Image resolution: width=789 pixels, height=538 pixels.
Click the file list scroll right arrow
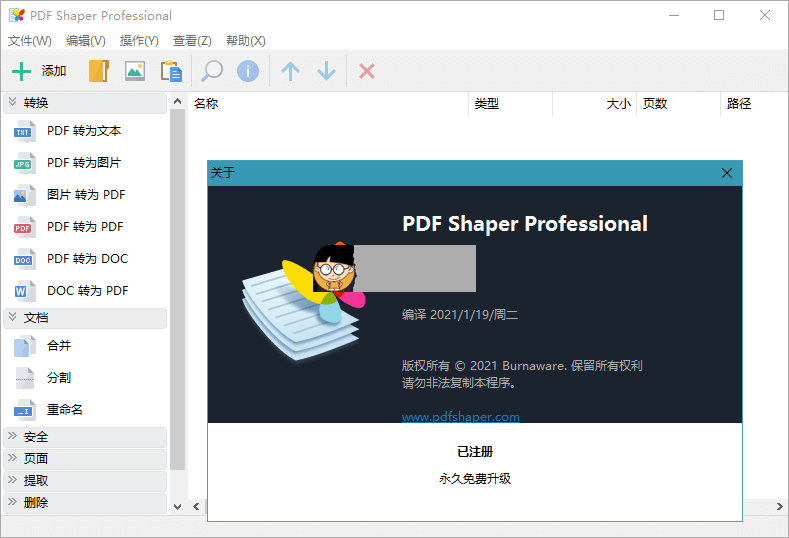click(x=779, y=506)
